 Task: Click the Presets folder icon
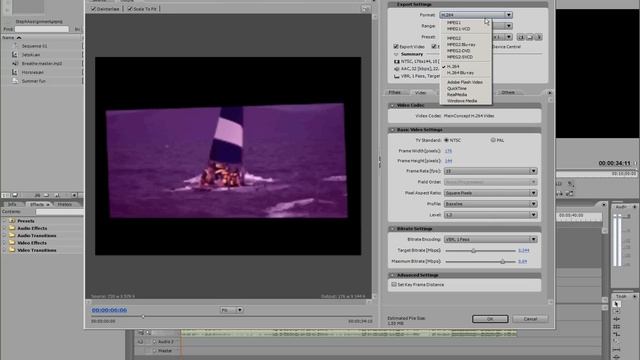pyautogui.click(x=12, y=221)
